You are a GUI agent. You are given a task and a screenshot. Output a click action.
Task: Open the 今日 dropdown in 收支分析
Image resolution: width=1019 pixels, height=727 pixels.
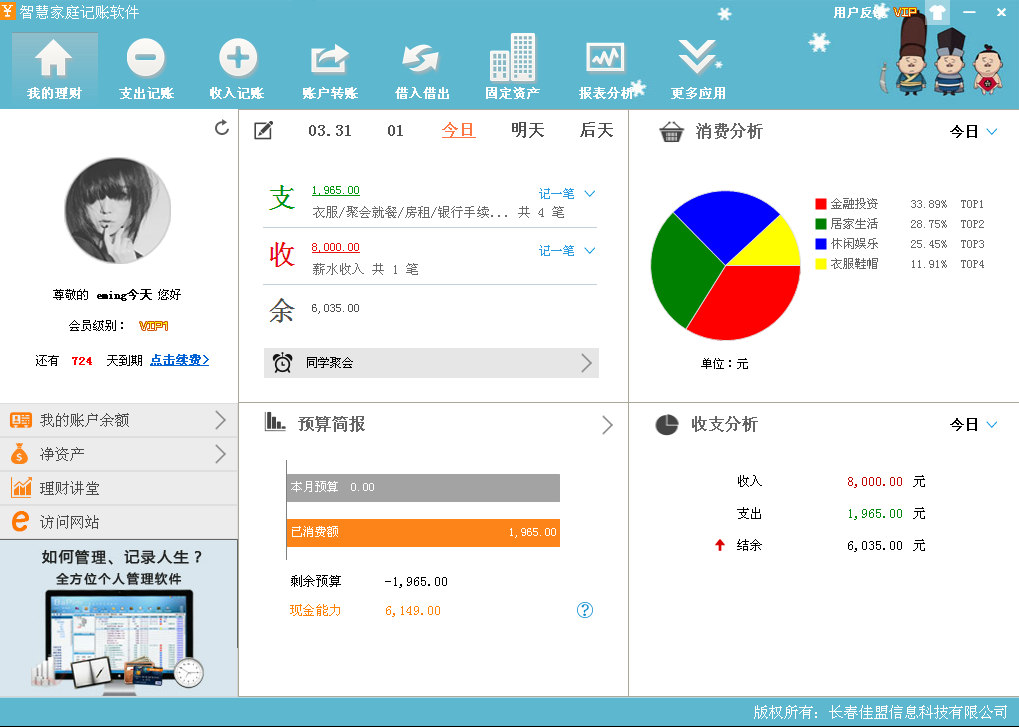(974, 425)
